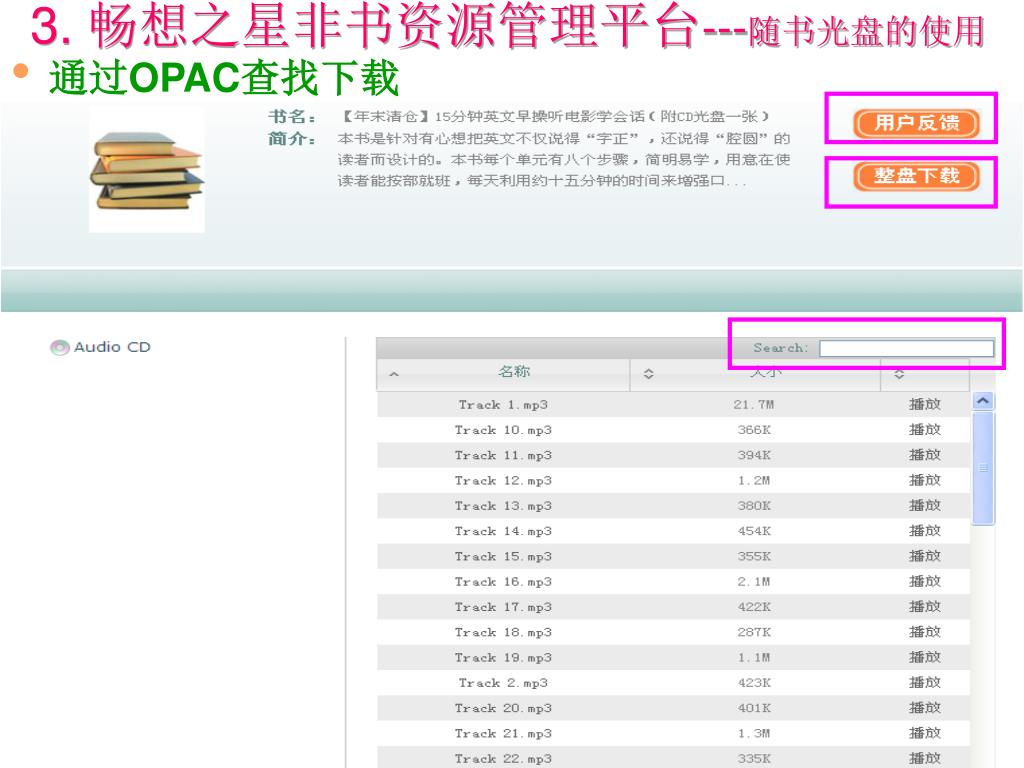This screenshot has width=1024, height=768.
Task: Play Track 11.mp3
Action: pos(925,455)
